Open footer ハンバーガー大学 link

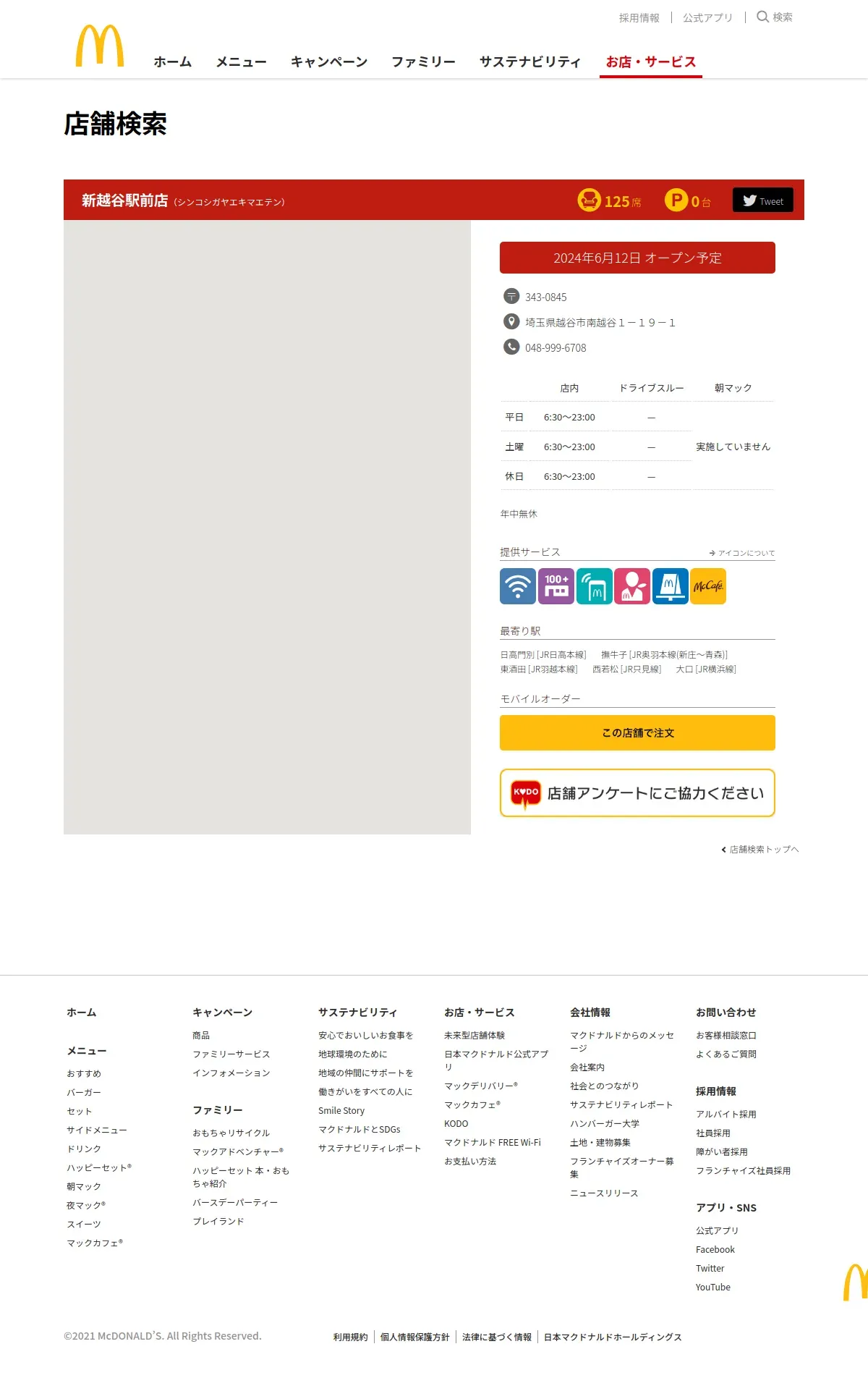tap(605, 1123)
